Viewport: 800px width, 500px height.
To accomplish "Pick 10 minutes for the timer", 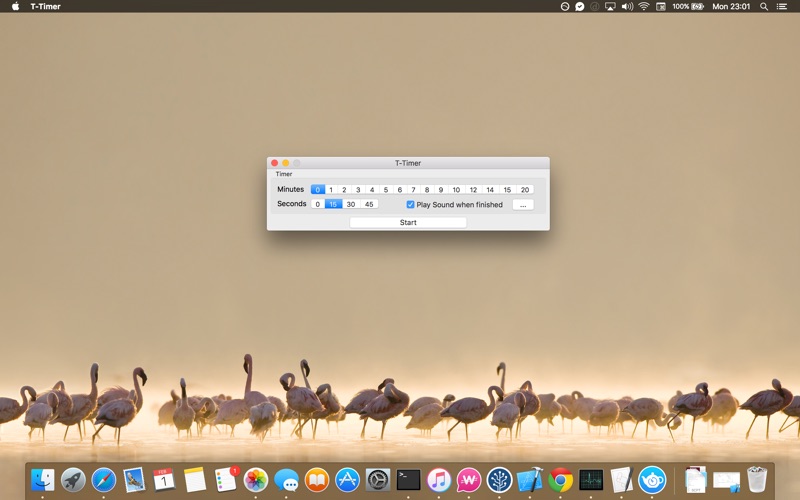I will 456,189.
